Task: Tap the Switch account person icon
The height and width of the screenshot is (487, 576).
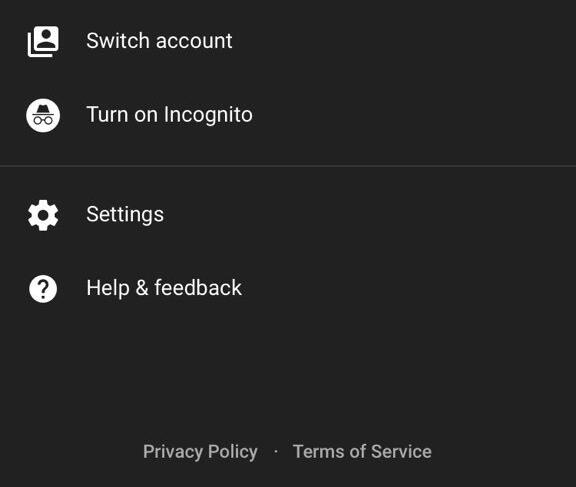Action: coord(43,41)
